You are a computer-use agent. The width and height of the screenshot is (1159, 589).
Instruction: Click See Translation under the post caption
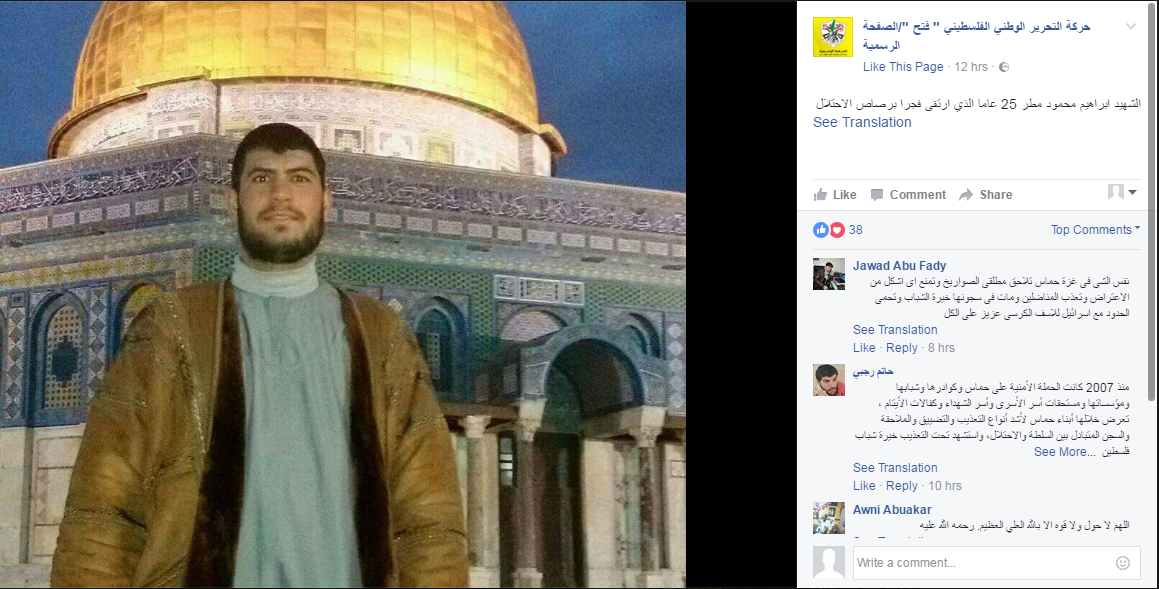[x=862, y=123]
